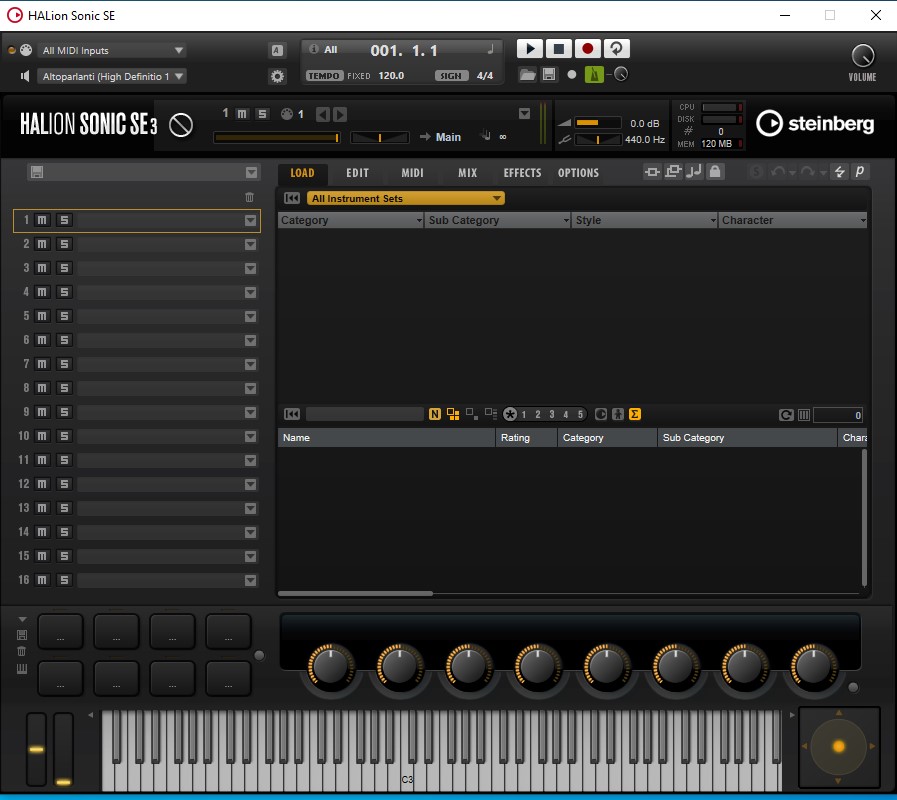
Task: Open the All Instrument Sets dropdown
Action: coord(406,199)
